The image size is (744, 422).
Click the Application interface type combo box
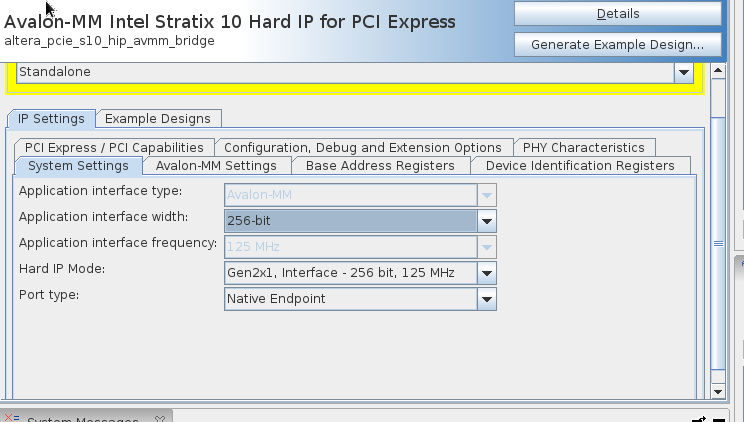tap(360, 194)
